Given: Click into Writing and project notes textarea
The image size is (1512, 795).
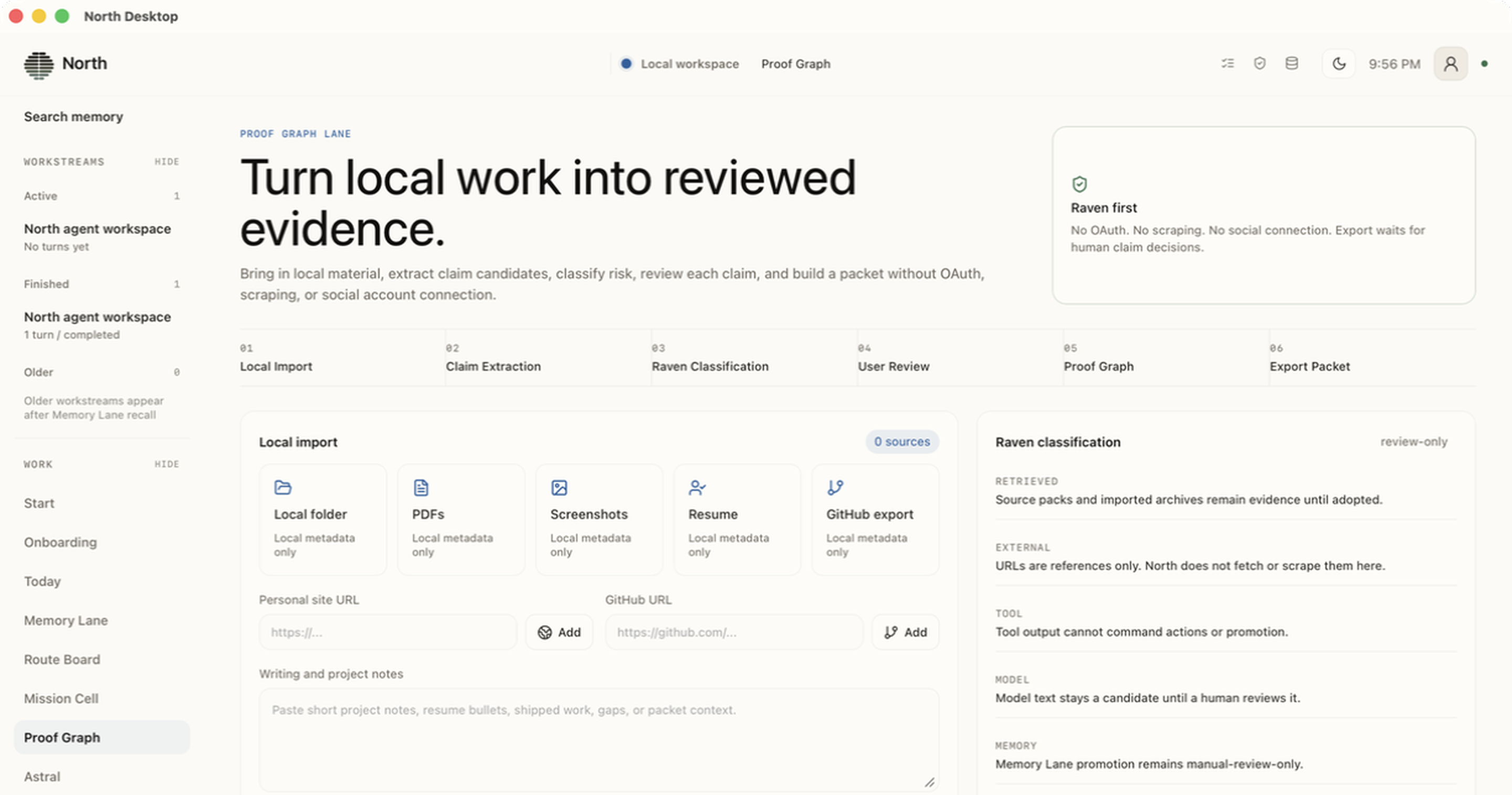Looking at the screenshot, I should 598,740.
